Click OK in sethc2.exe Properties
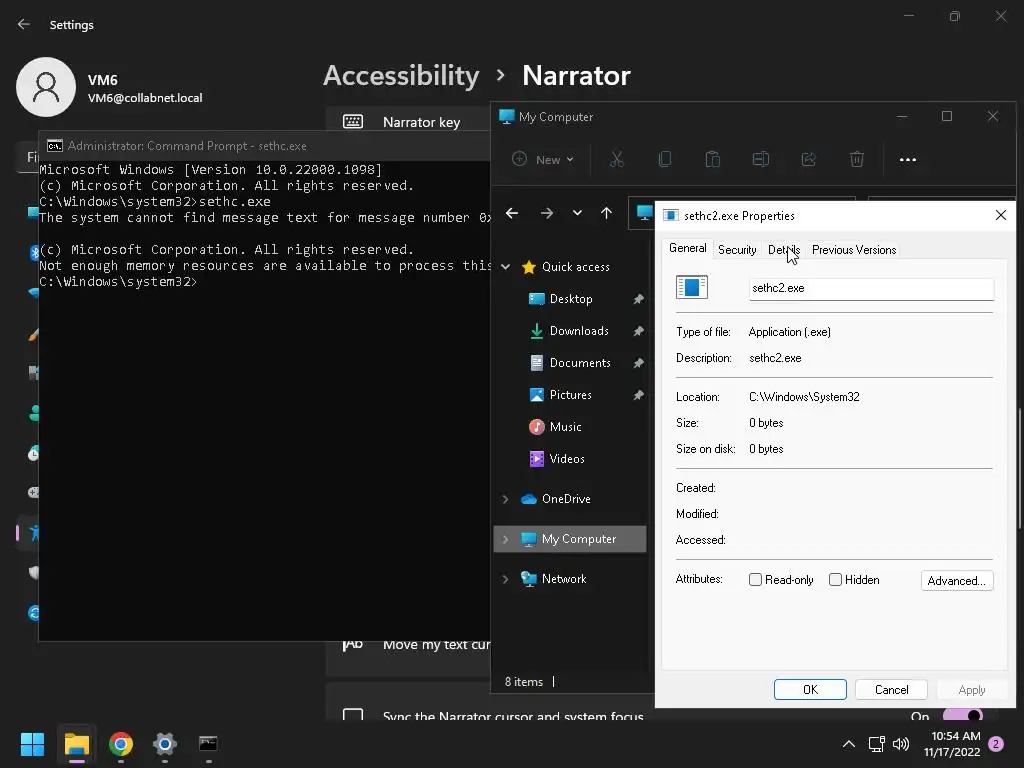 [810, 690]
